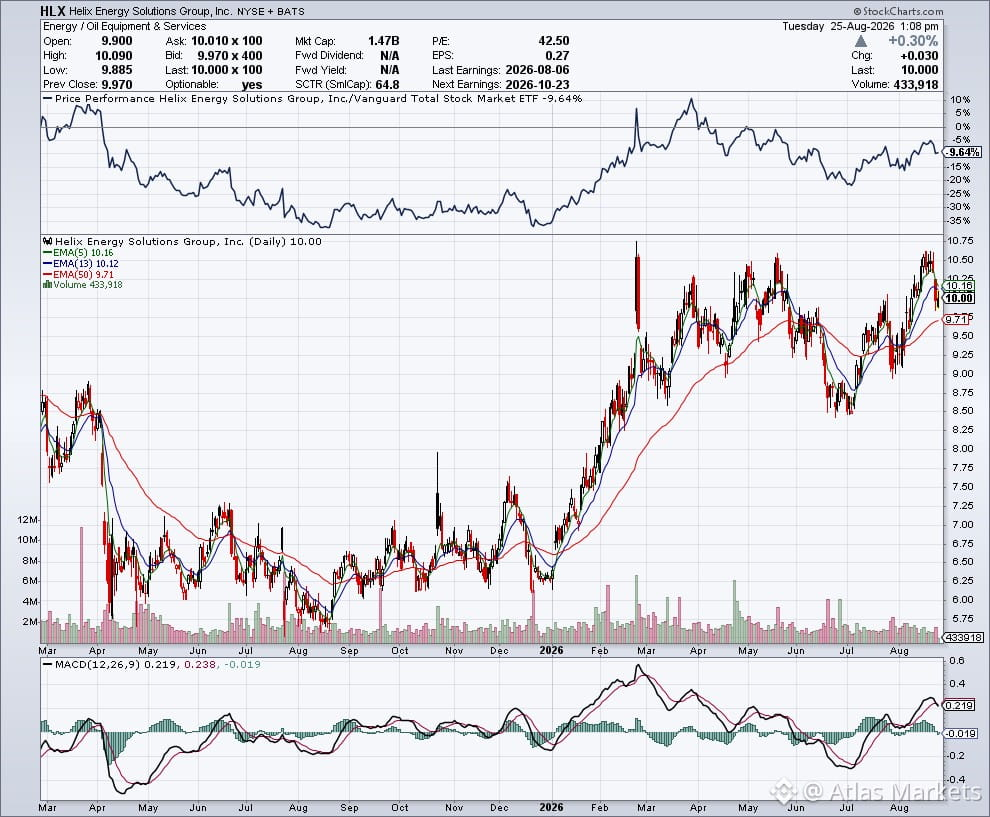The height and width of the screenshot is (817, 990).
Task: Click the candlestick icon beside Helix chart title
Action: point(48,241)
